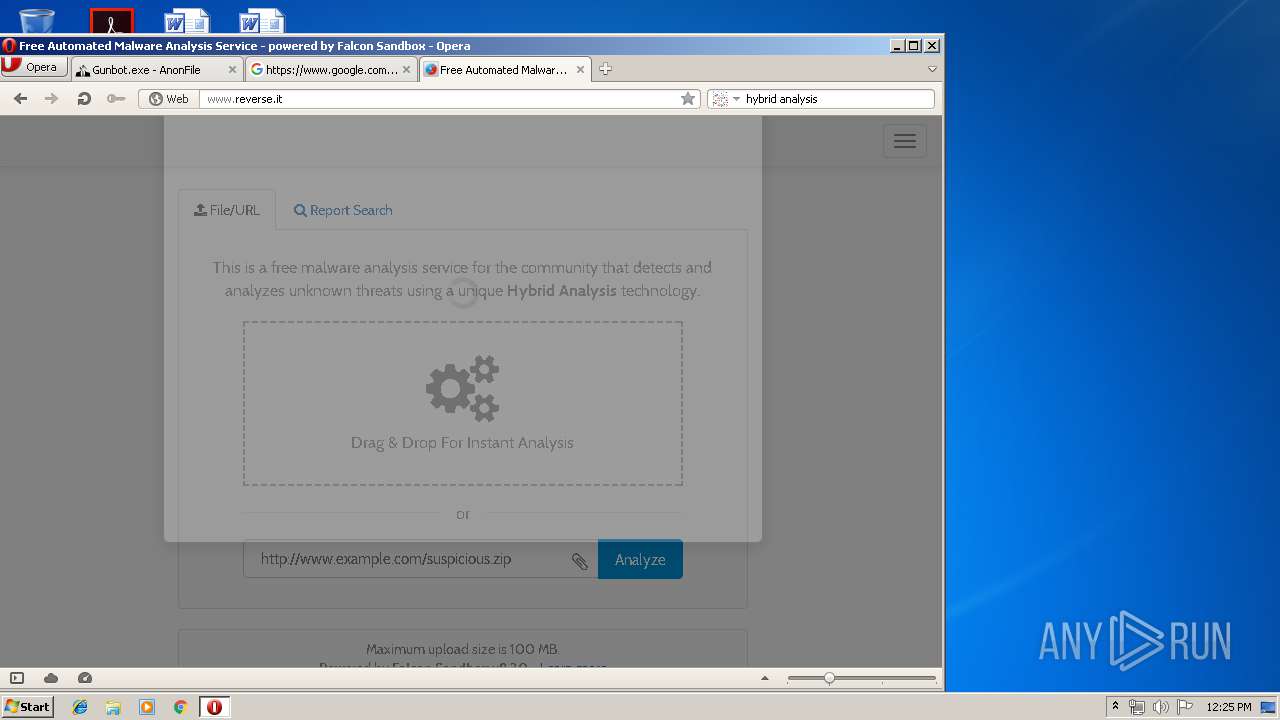This screenshot has width=1280, height=720.
Task: Toggle Opera Turbo speedometer icon
Action: click(85, 678)
